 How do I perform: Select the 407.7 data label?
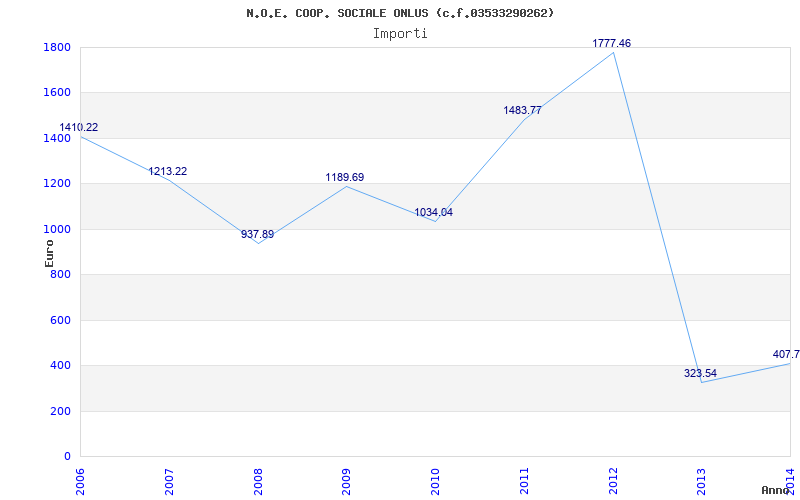pos(786,354)
